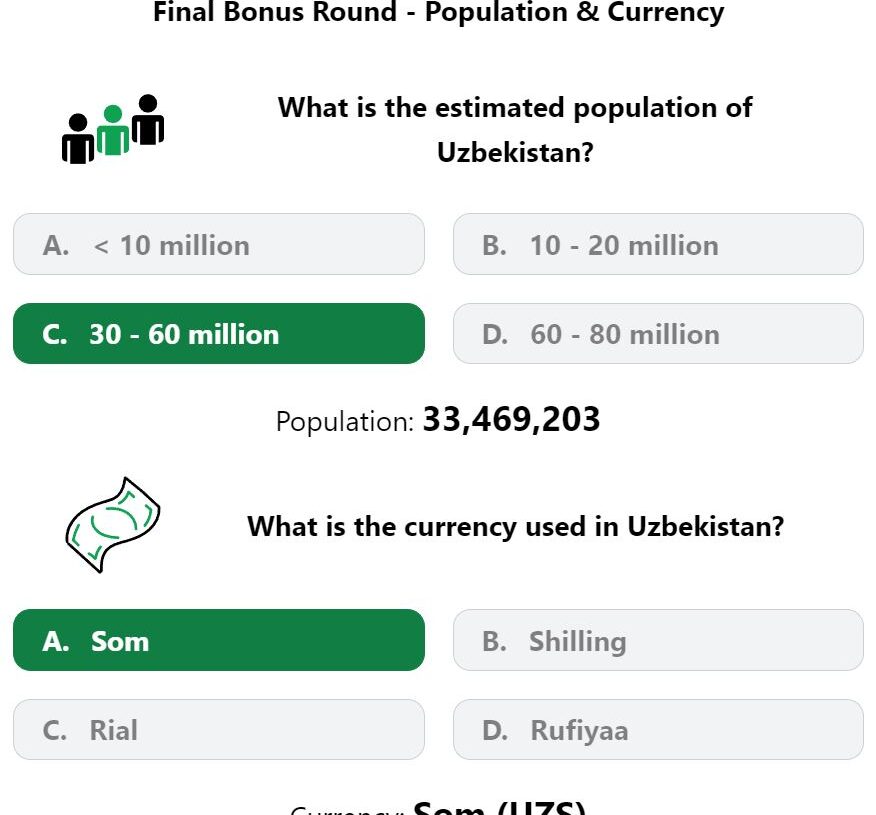Select answer B, 10 - 20 million
The width and height of the screenshot is (876, 815).
pyautogui.click(x=658, y=244)
